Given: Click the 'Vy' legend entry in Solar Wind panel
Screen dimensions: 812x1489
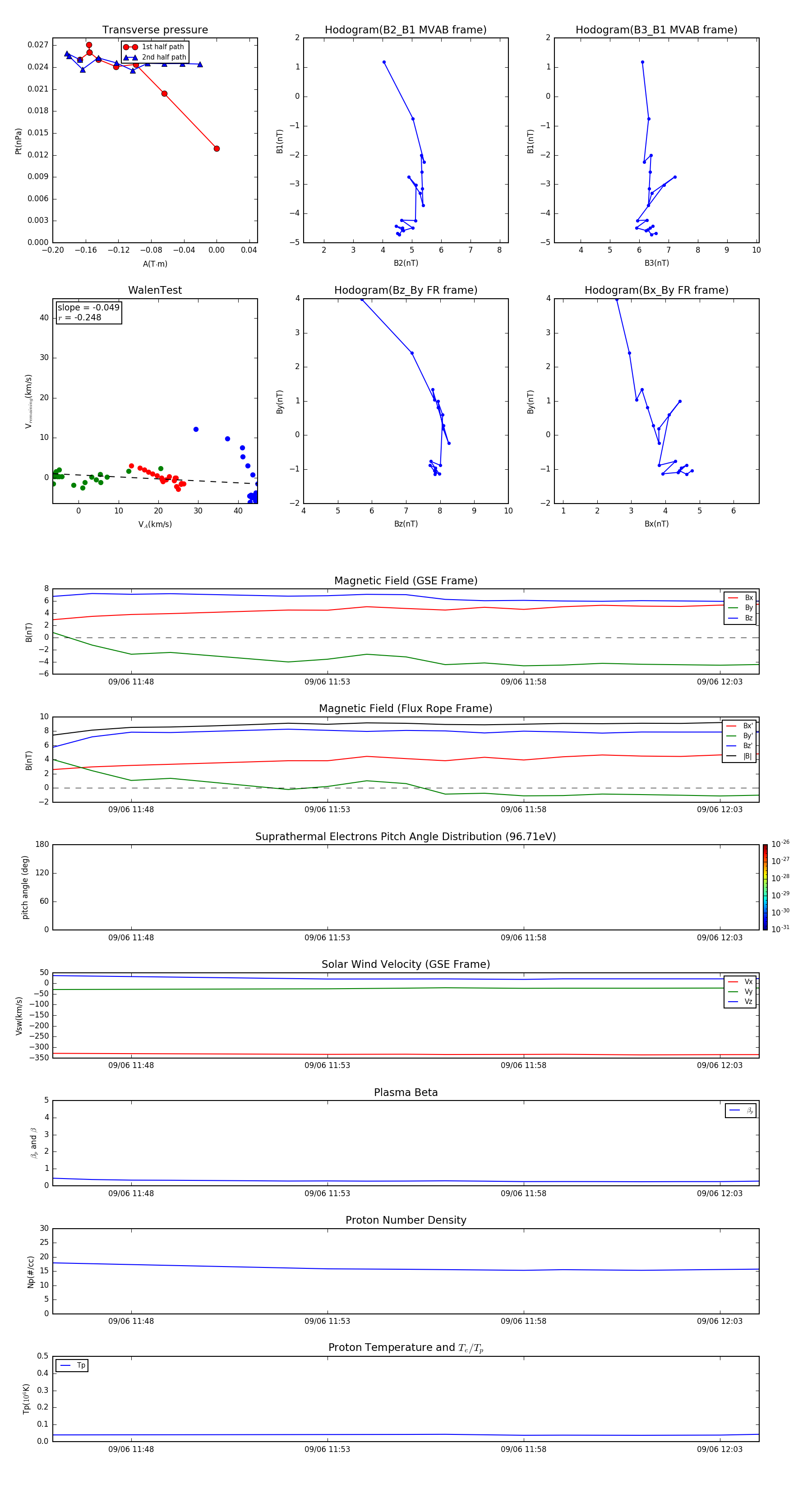Looking at the screenshot, I should (x=740, y=991).
